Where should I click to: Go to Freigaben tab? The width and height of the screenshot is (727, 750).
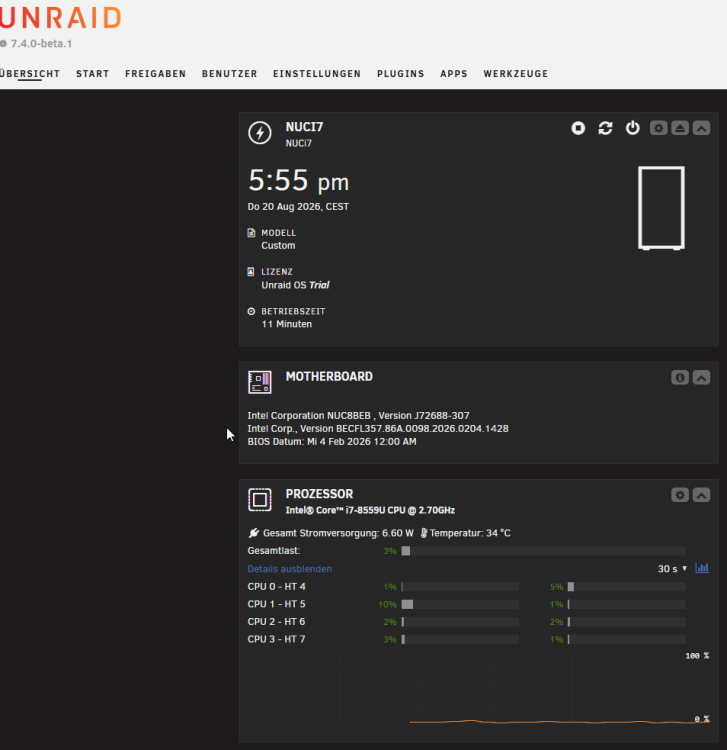155,74
